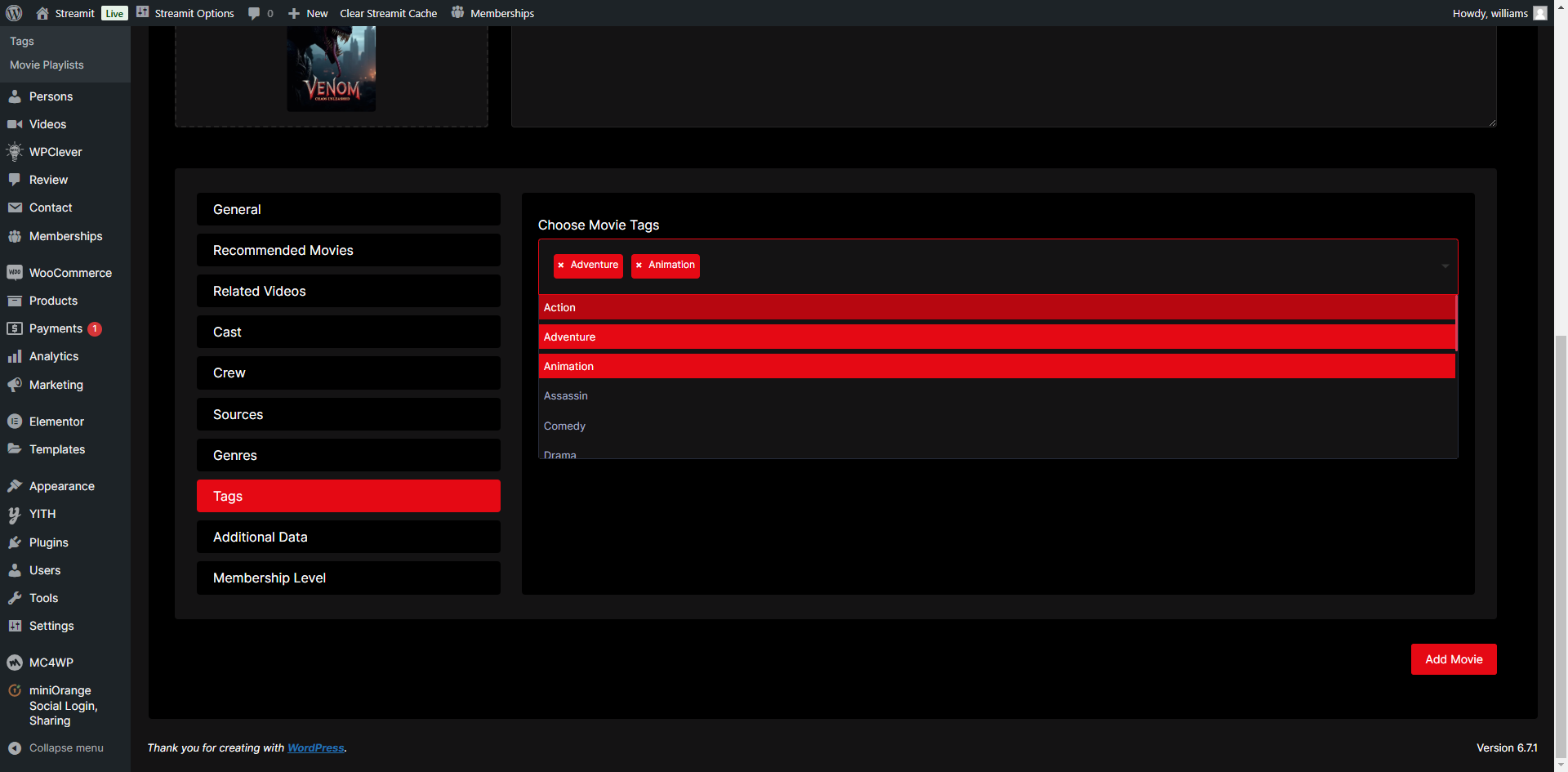Click the Templates folder icon
1568x772 pixels.
coord(15,449)
